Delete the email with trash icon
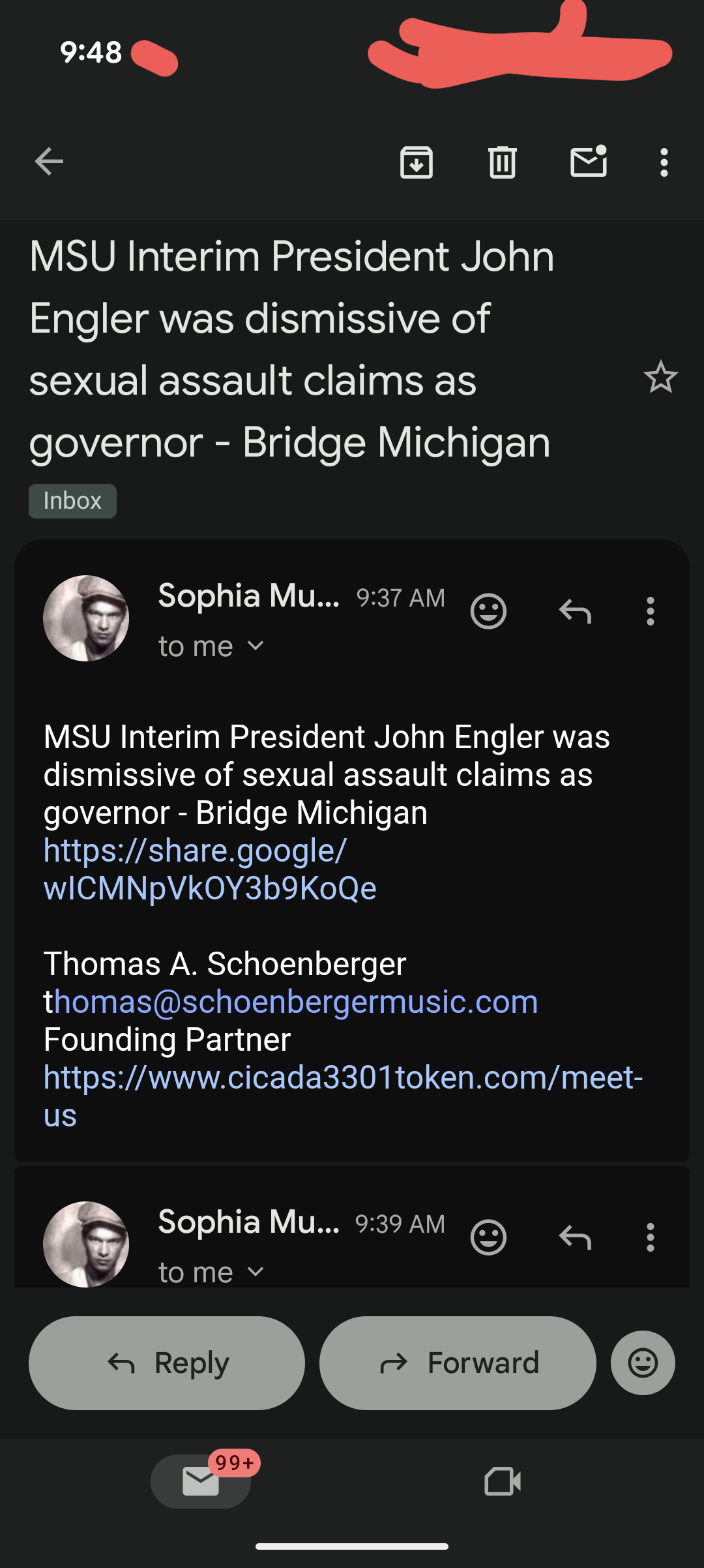Screen dimensions: 704x1568 coord(503,162)
